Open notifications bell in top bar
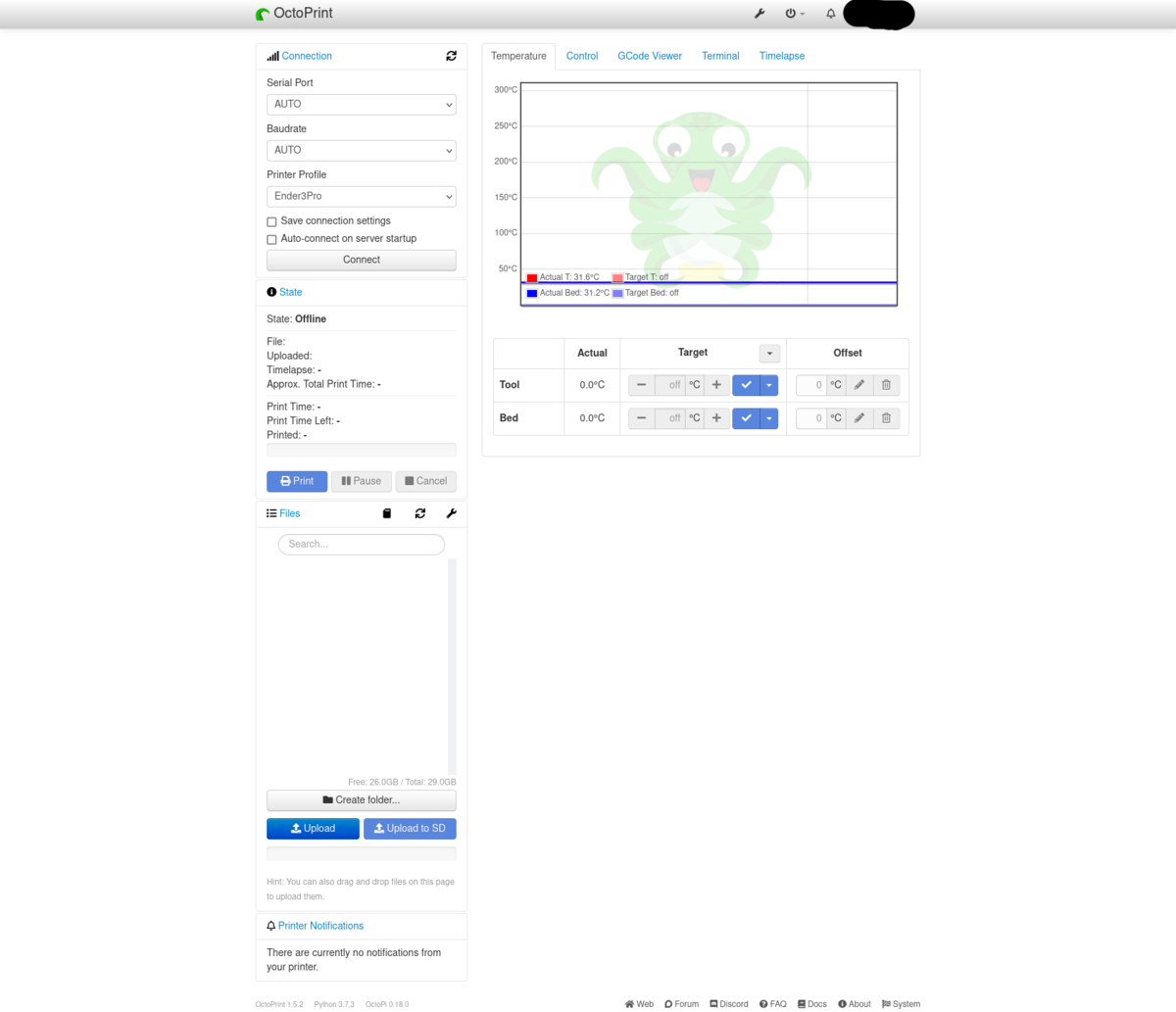 coord(831,14)
